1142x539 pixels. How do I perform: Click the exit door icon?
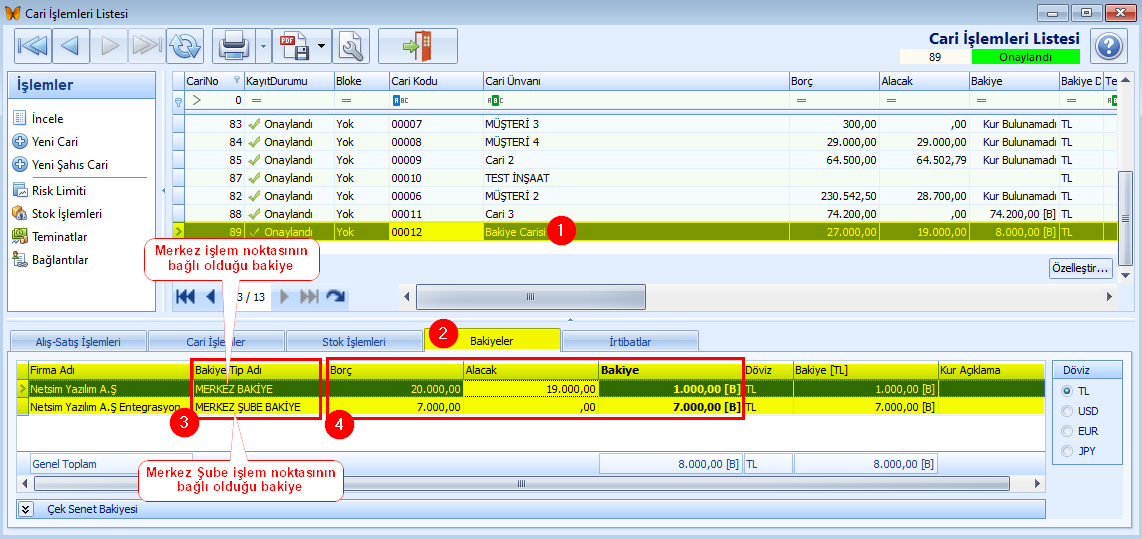tap(417, 46)
